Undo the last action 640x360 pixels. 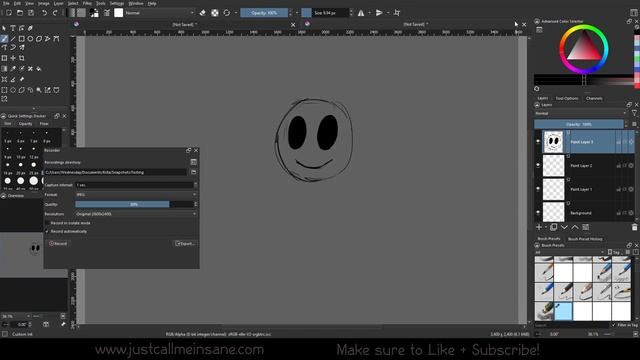[44, 13]
